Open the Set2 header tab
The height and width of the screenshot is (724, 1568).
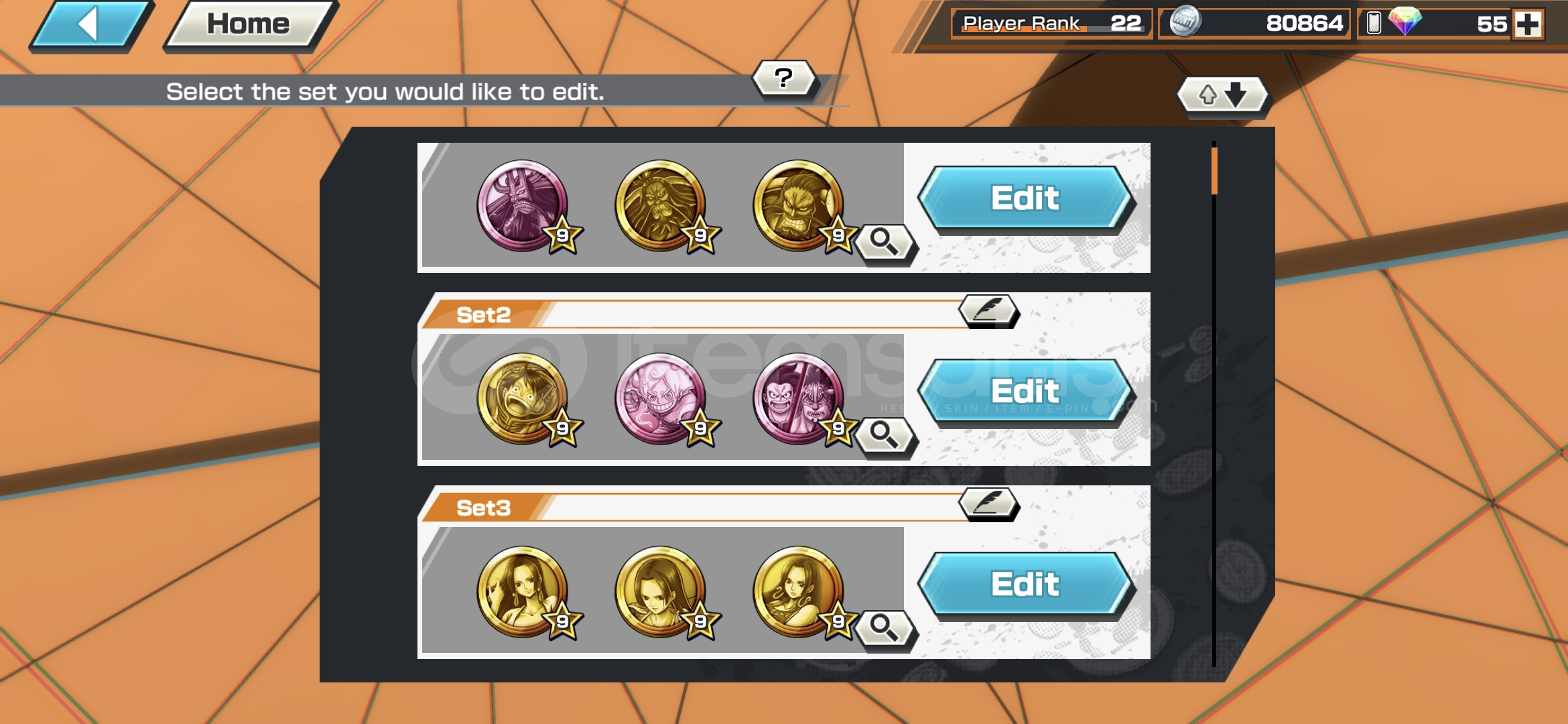pos(484,314)
